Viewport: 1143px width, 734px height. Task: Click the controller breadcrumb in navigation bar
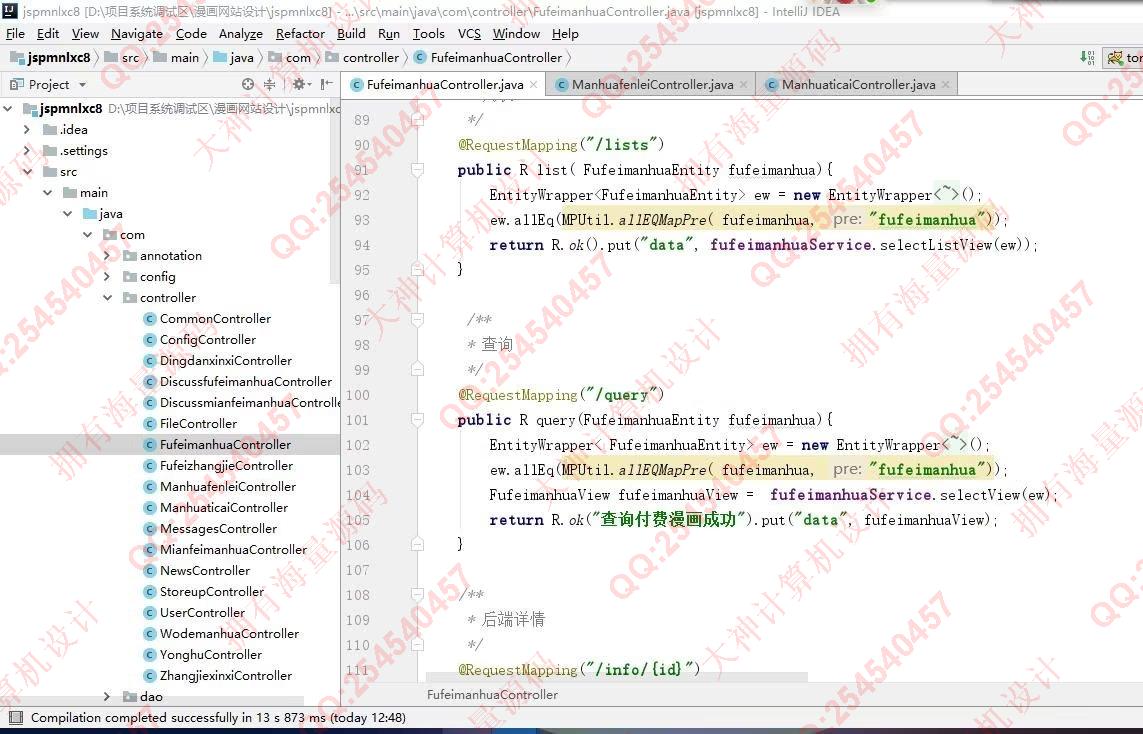point(363,58)
